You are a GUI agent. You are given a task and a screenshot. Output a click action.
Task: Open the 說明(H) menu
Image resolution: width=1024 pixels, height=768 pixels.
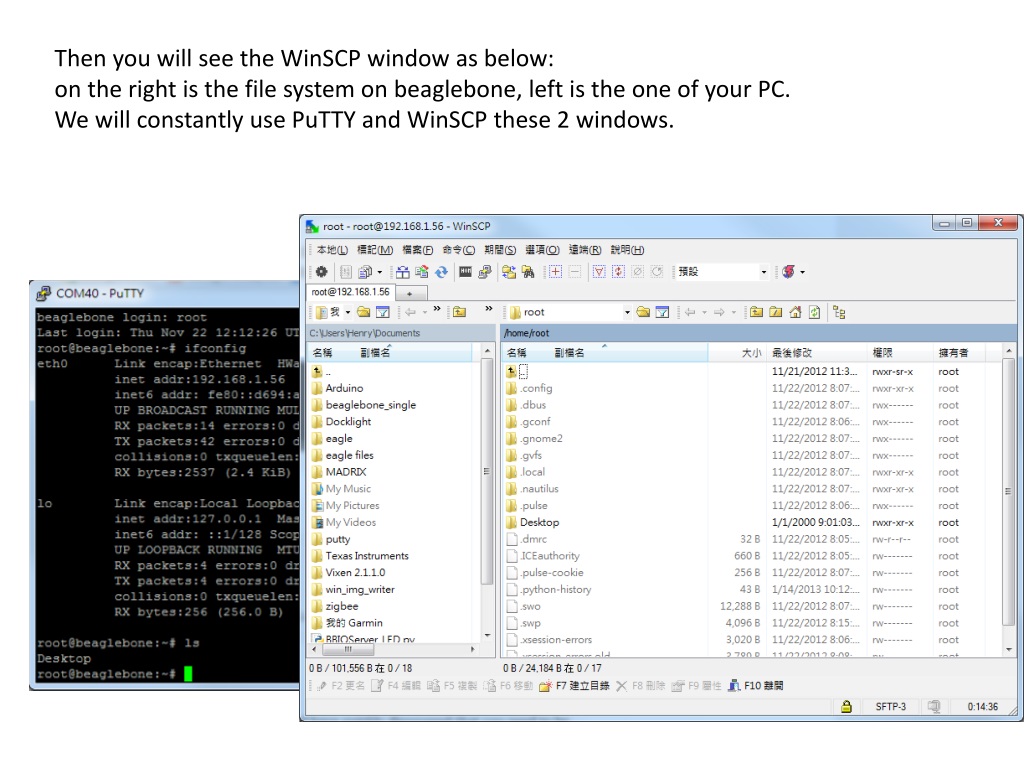[x=628, y=249]
